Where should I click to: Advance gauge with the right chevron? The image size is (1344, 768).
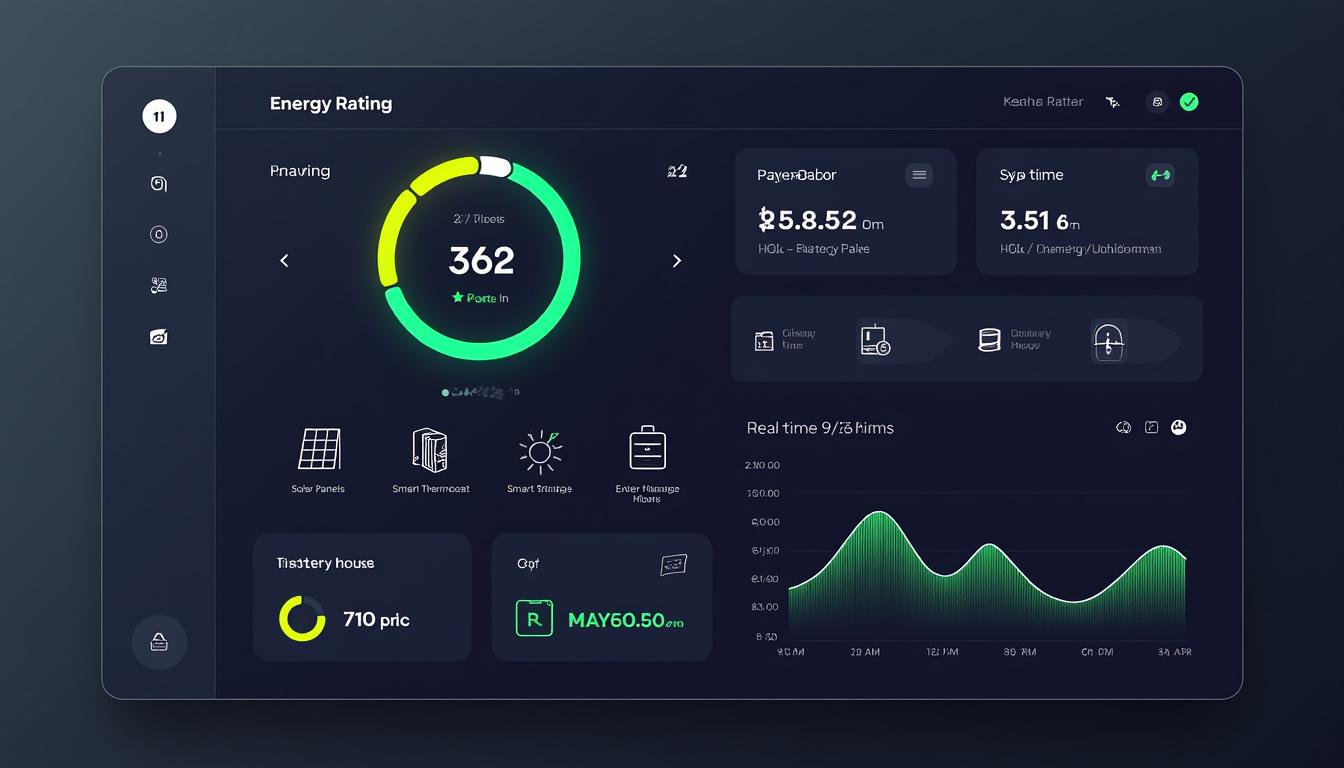click(x=677, y=261)
